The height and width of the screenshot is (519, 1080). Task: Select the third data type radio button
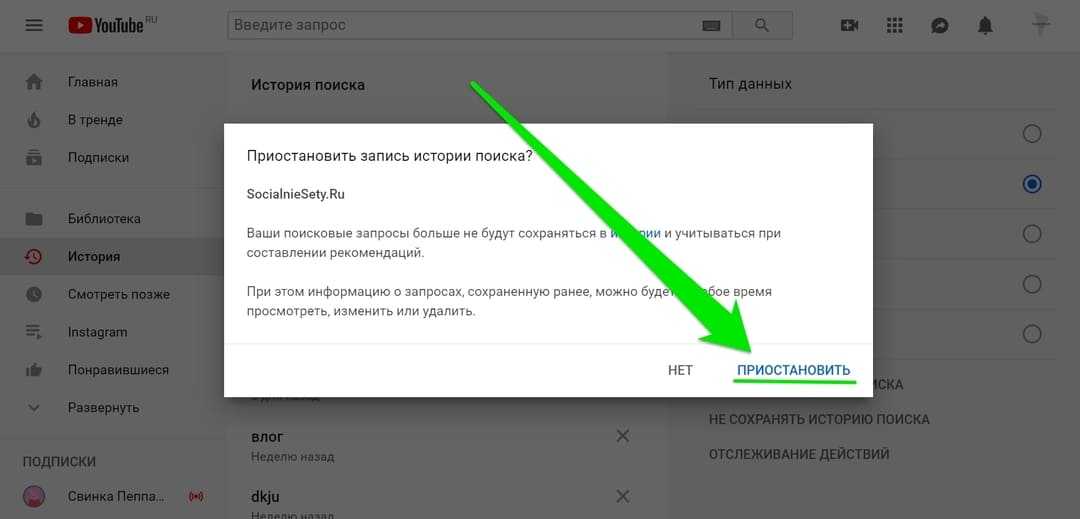coord(1031,234)
